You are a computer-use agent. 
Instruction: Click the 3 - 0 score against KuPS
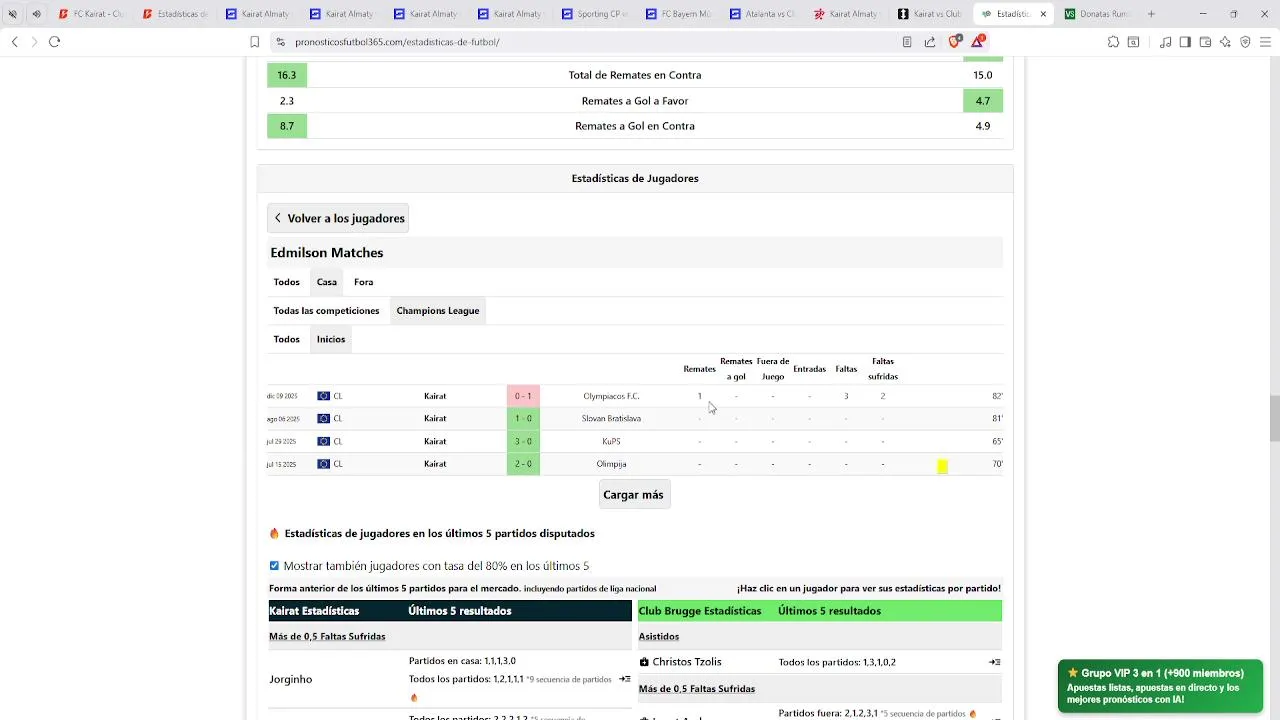tap(523, 441)
